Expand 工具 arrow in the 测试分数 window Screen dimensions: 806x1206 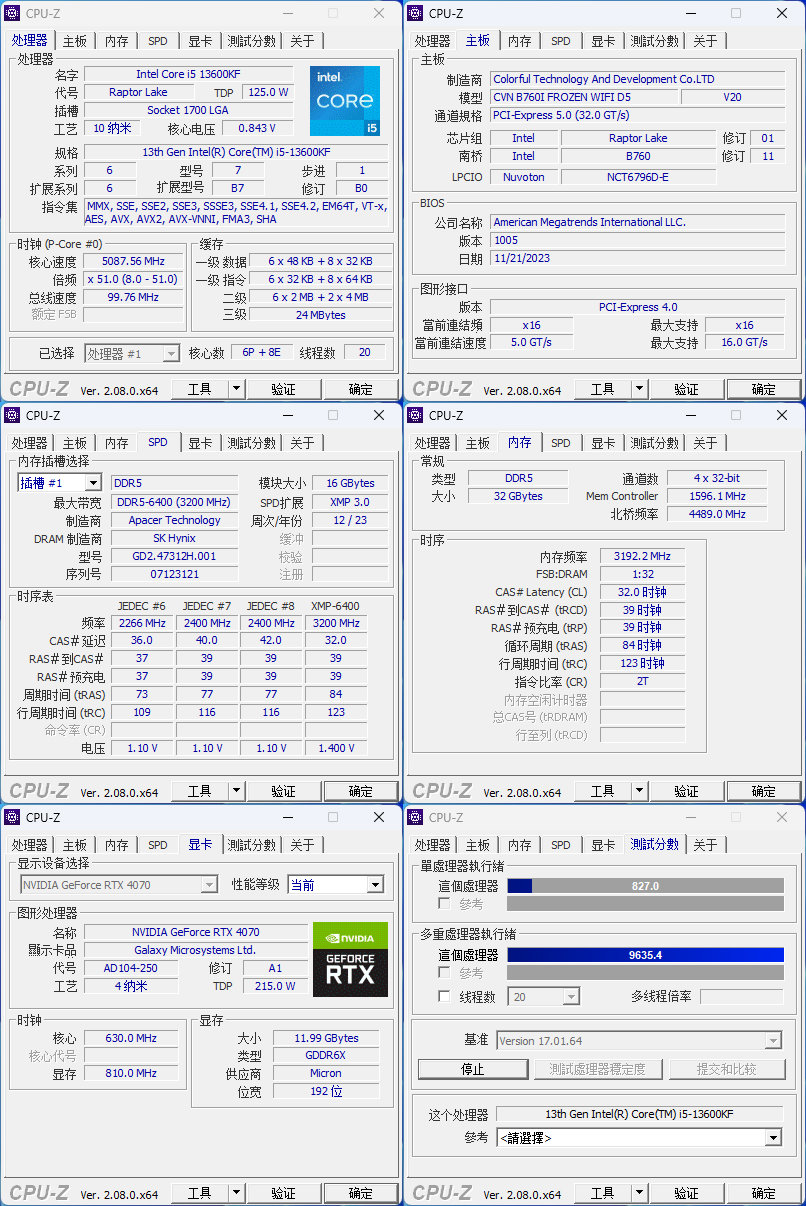click(639, 1193)
